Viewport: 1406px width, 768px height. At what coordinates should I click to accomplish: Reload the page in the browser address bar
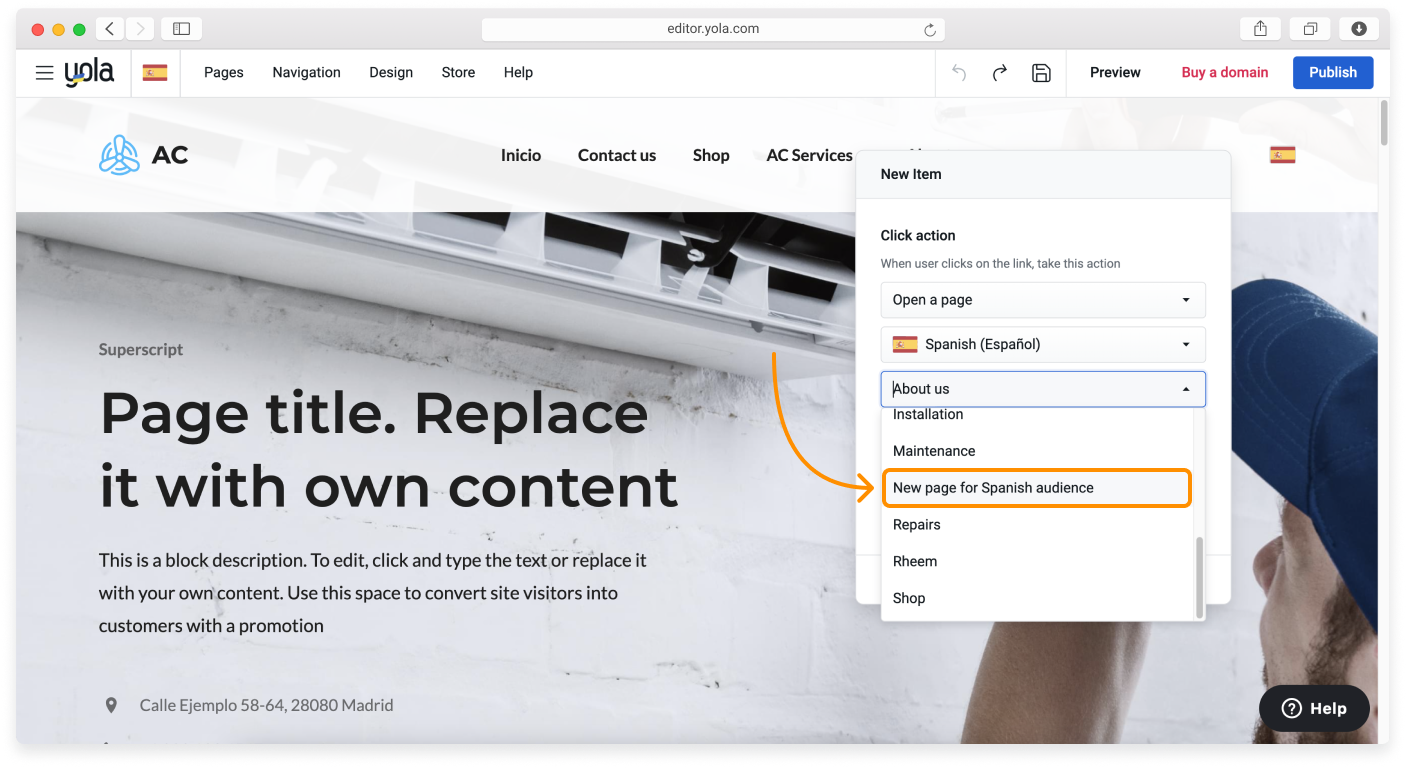point(930,30)
